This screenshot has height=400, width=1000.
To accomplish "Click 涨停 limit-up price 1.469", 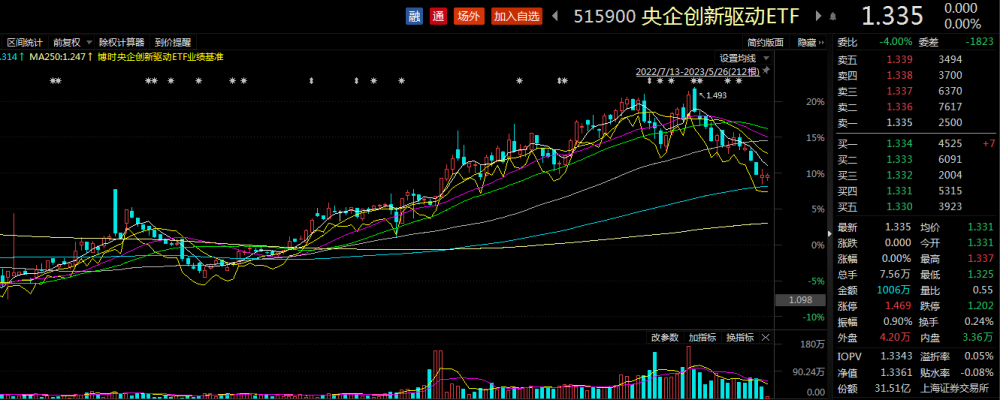I will point(897,306).
